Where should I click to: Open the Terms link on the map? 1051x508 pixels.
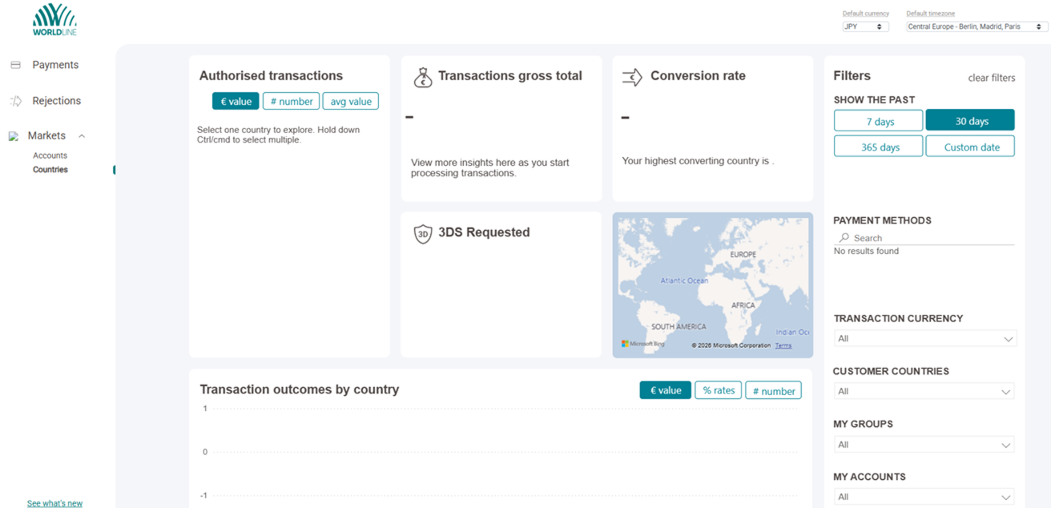point(783,346)
